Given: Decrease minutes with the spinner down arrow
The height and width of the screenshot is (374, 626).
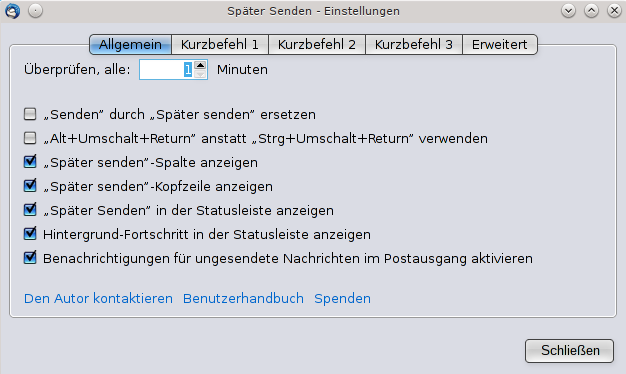Looking at the screenshot, I should click(200, 74).
